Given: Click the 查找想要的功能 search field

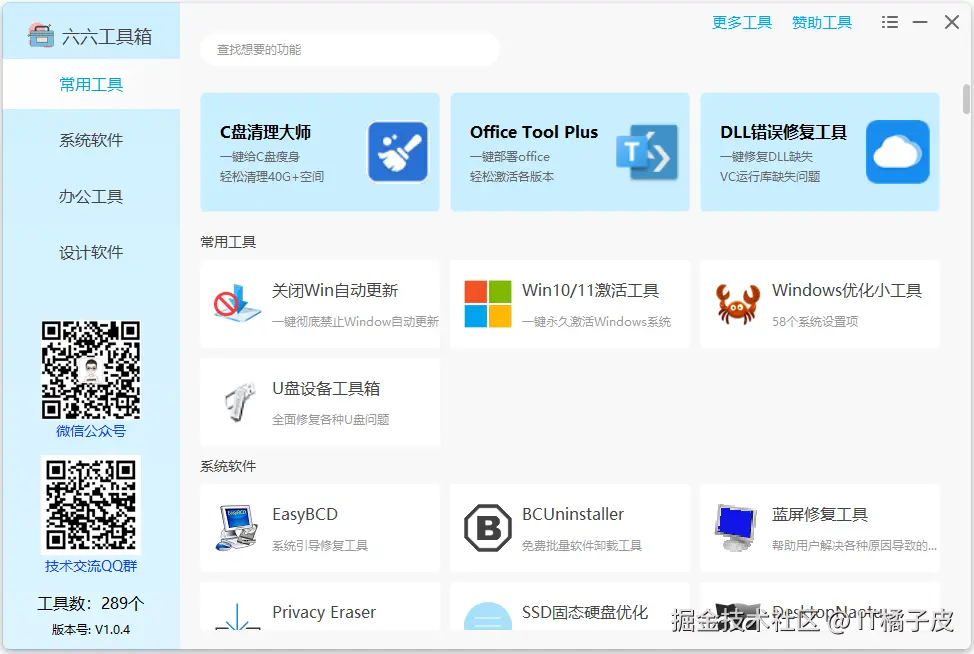Looking at the screenshot, I should [350, 48].
